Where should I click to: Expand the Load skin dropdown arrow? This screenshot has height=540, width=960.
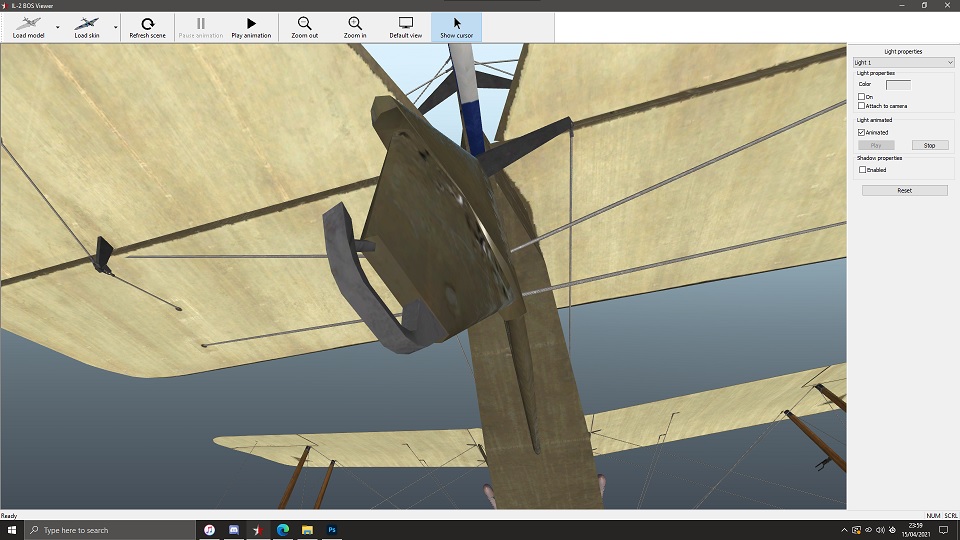116,27
